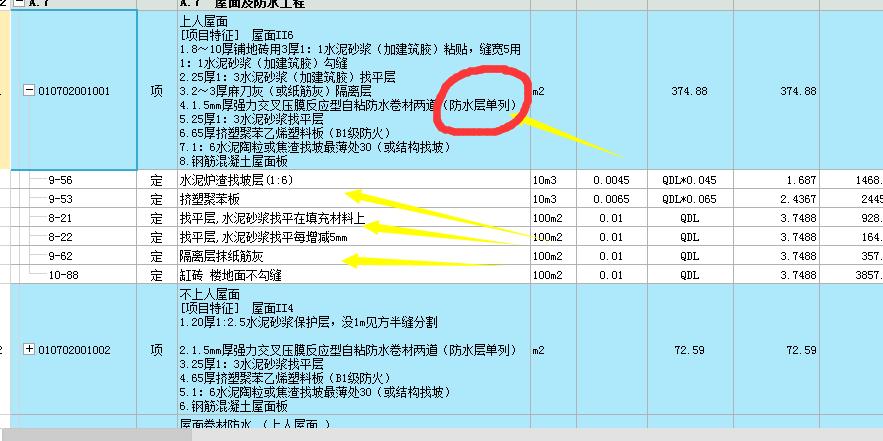
Task: Select quota code 9-62
Action: pyautogui.click(x=60, y=256)
